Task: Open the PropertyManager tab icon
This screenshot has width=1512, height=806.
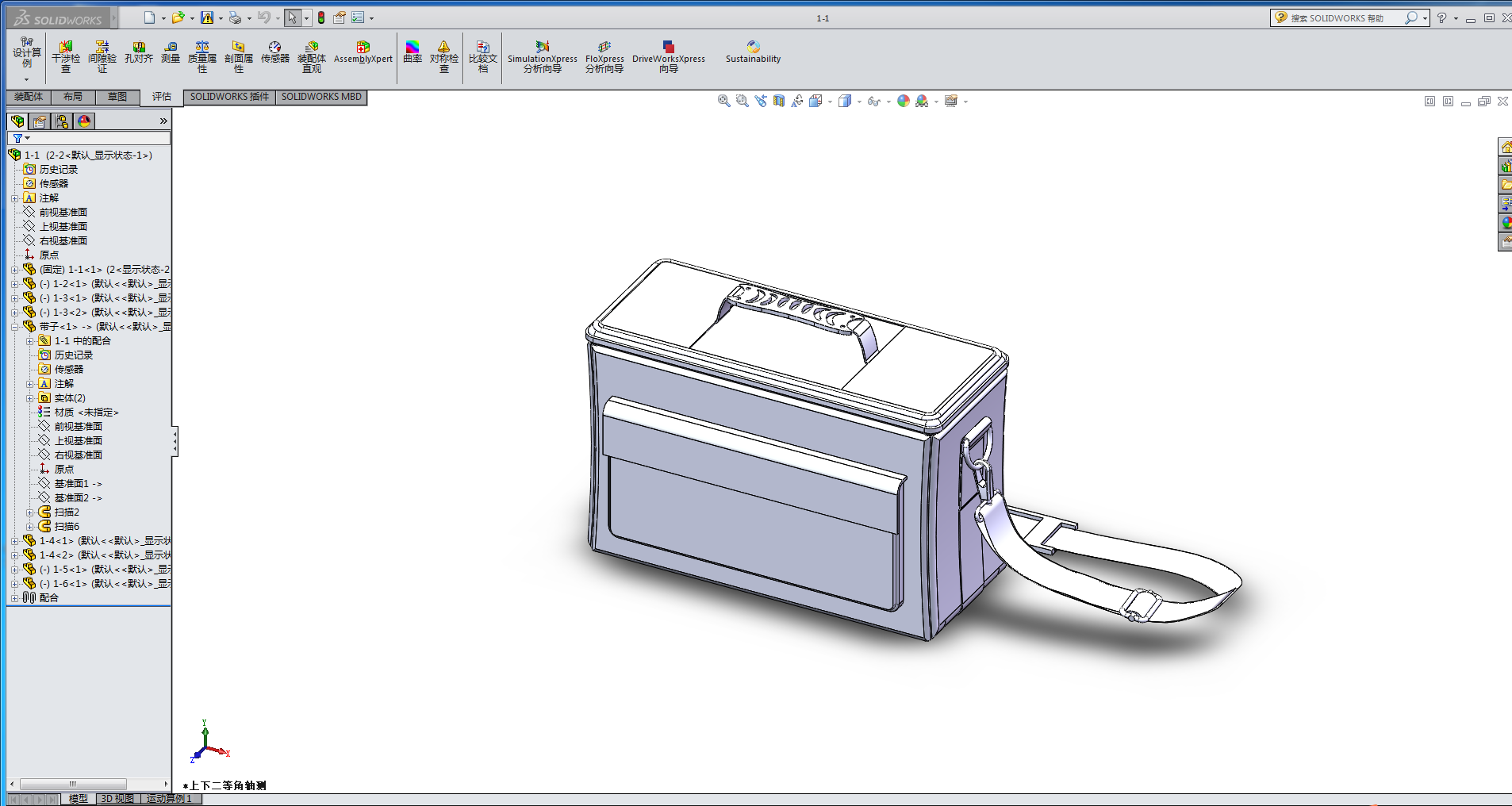Action: [x=40, y=121]
